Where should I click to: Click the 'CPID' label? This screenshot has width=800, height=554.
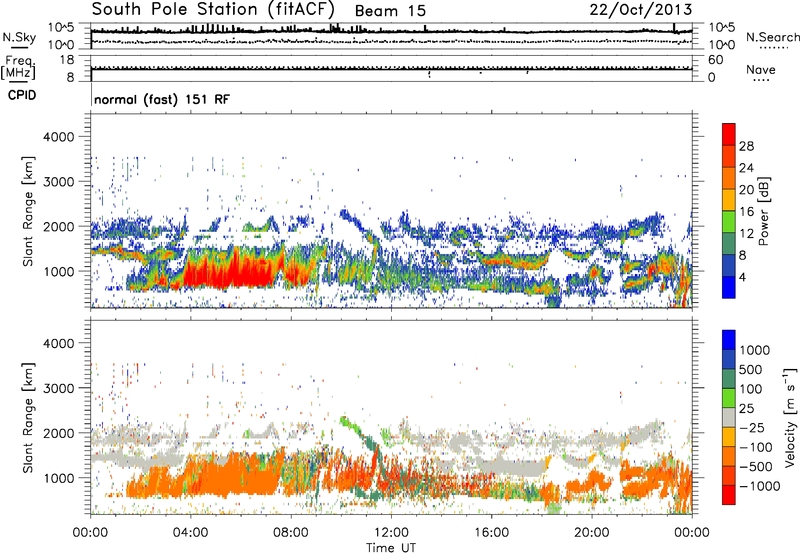[22, 95]
